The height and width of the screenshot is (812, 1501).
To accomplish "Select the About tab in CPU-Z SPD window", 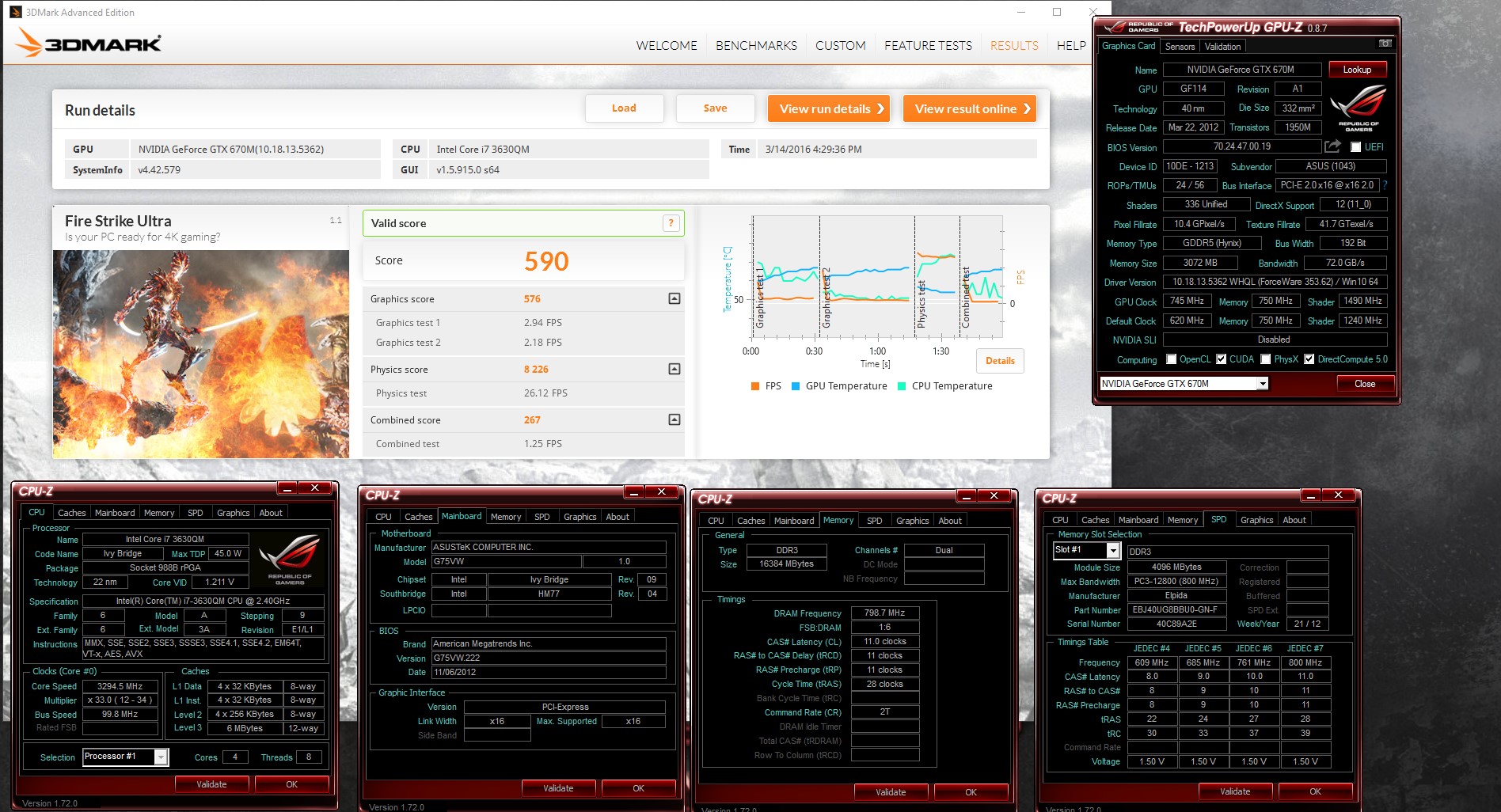I will (1294, 520).
